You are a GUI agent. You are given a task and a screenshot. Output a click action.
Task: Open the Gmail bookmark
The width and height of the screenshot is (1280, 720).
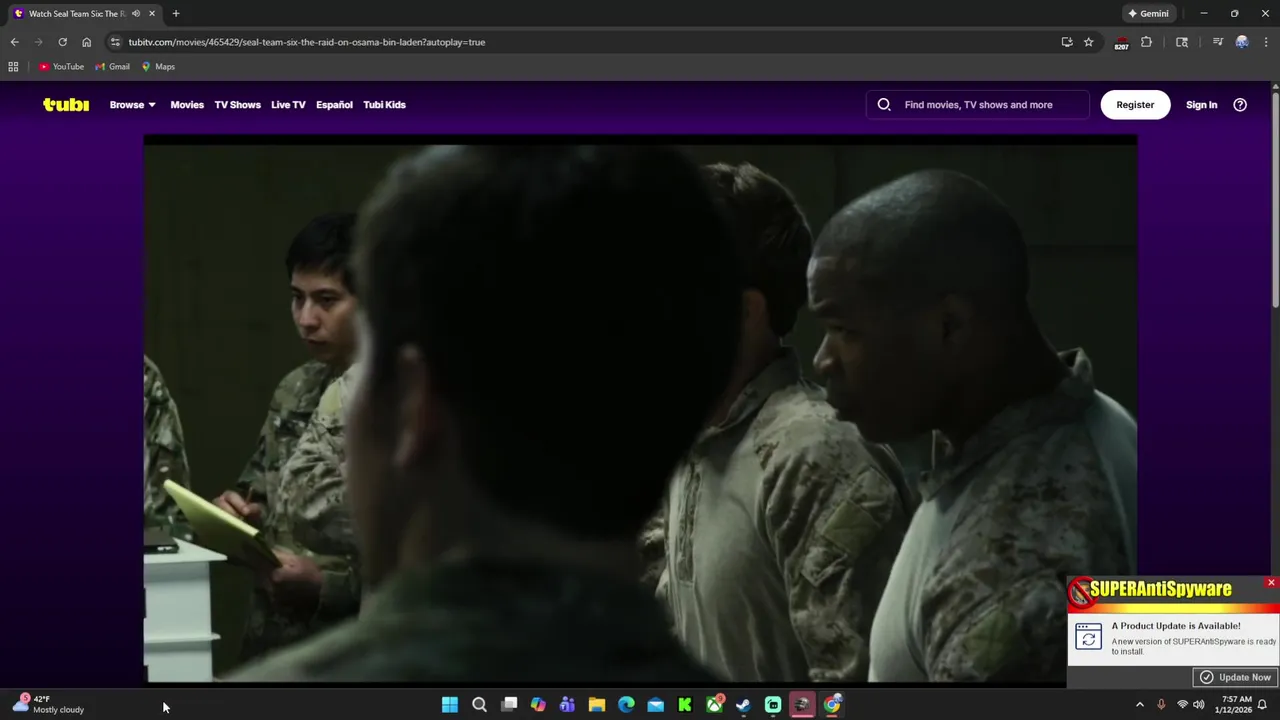112,67
